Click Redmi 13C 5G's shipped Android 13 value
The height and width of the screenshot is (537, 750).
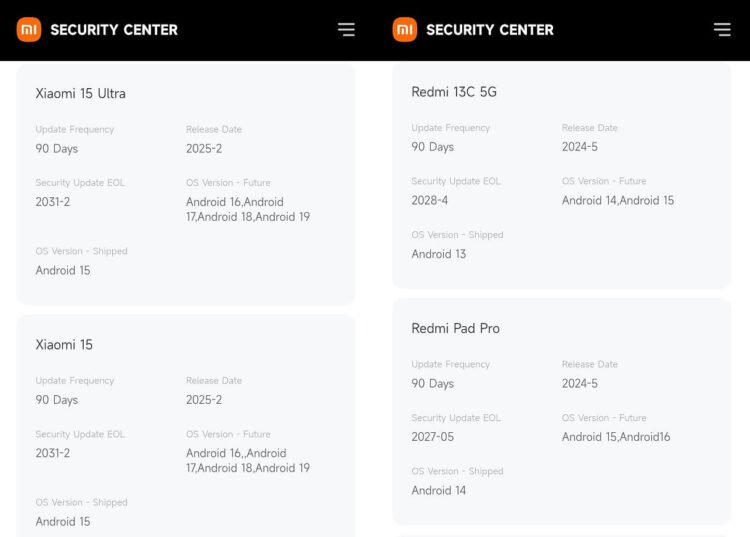pos(439,254)
